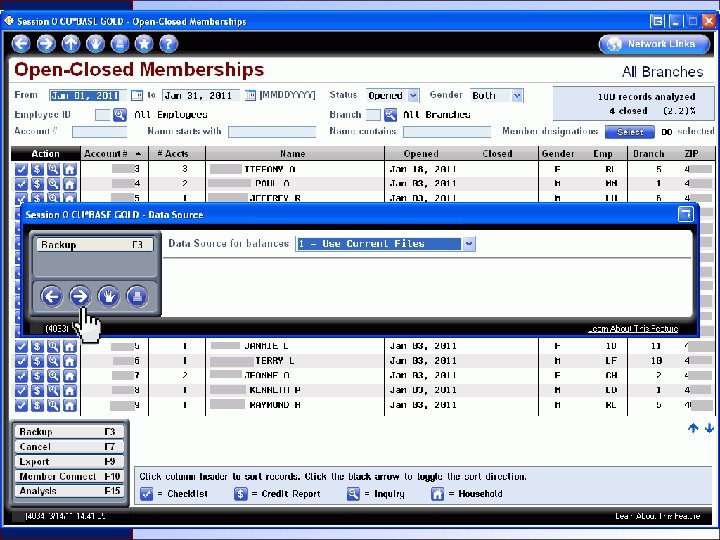Click inquiry icon in JEANNE row

pyautogui.click(x=53, y=376)
